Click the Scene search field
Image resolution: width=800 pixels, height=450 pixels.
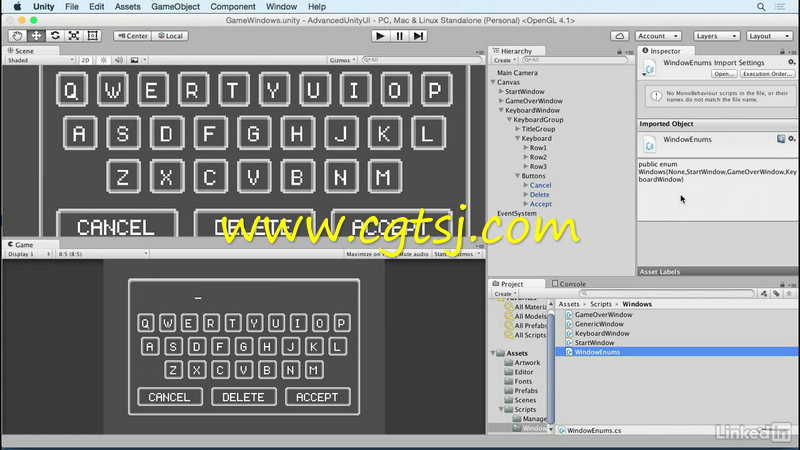coord(421,60)
